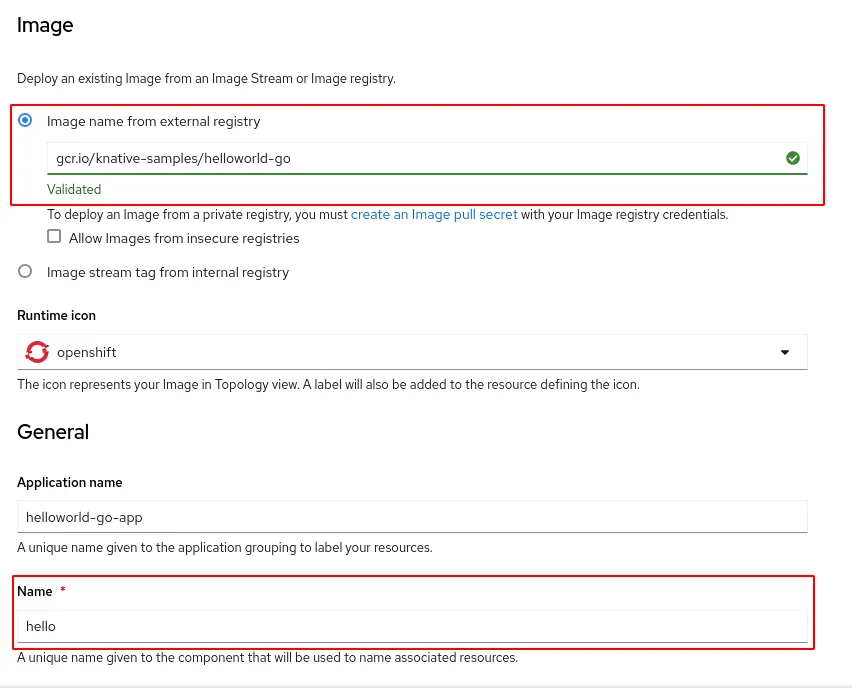The height and width of the screenshot is (695, 852).
Task: Click the red required asterisk beside Name
Action: click(x=63, y=591)
